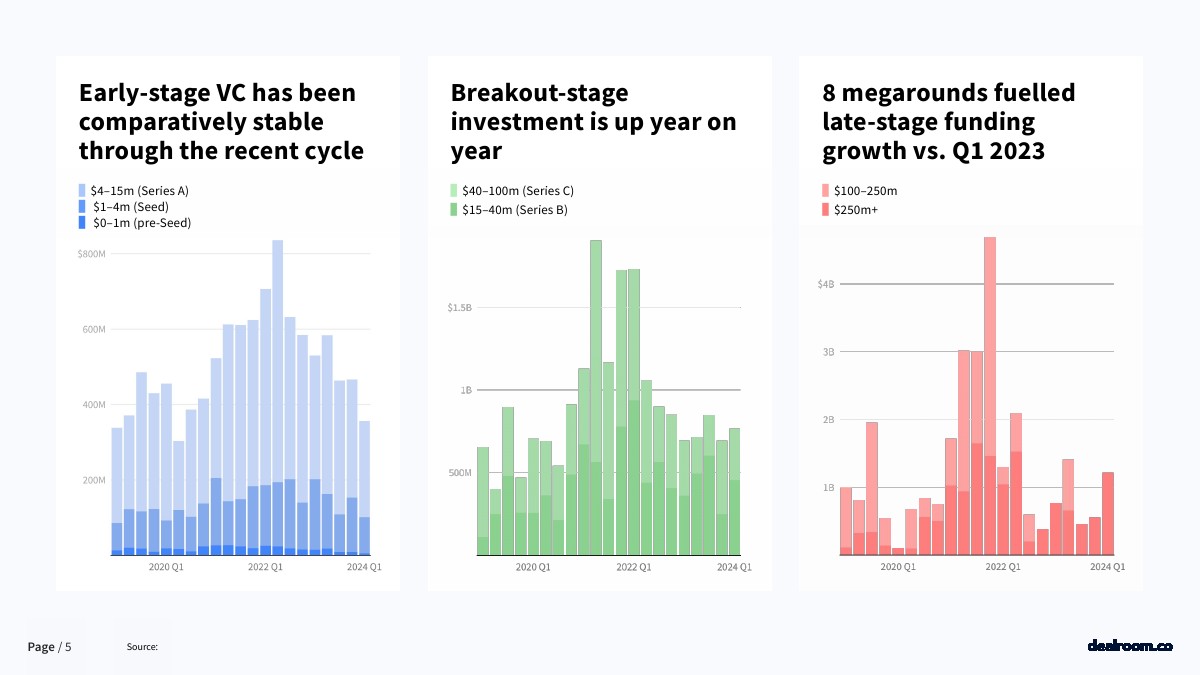Click the 2020 Q1 label on the blue chart

point(166,567)
